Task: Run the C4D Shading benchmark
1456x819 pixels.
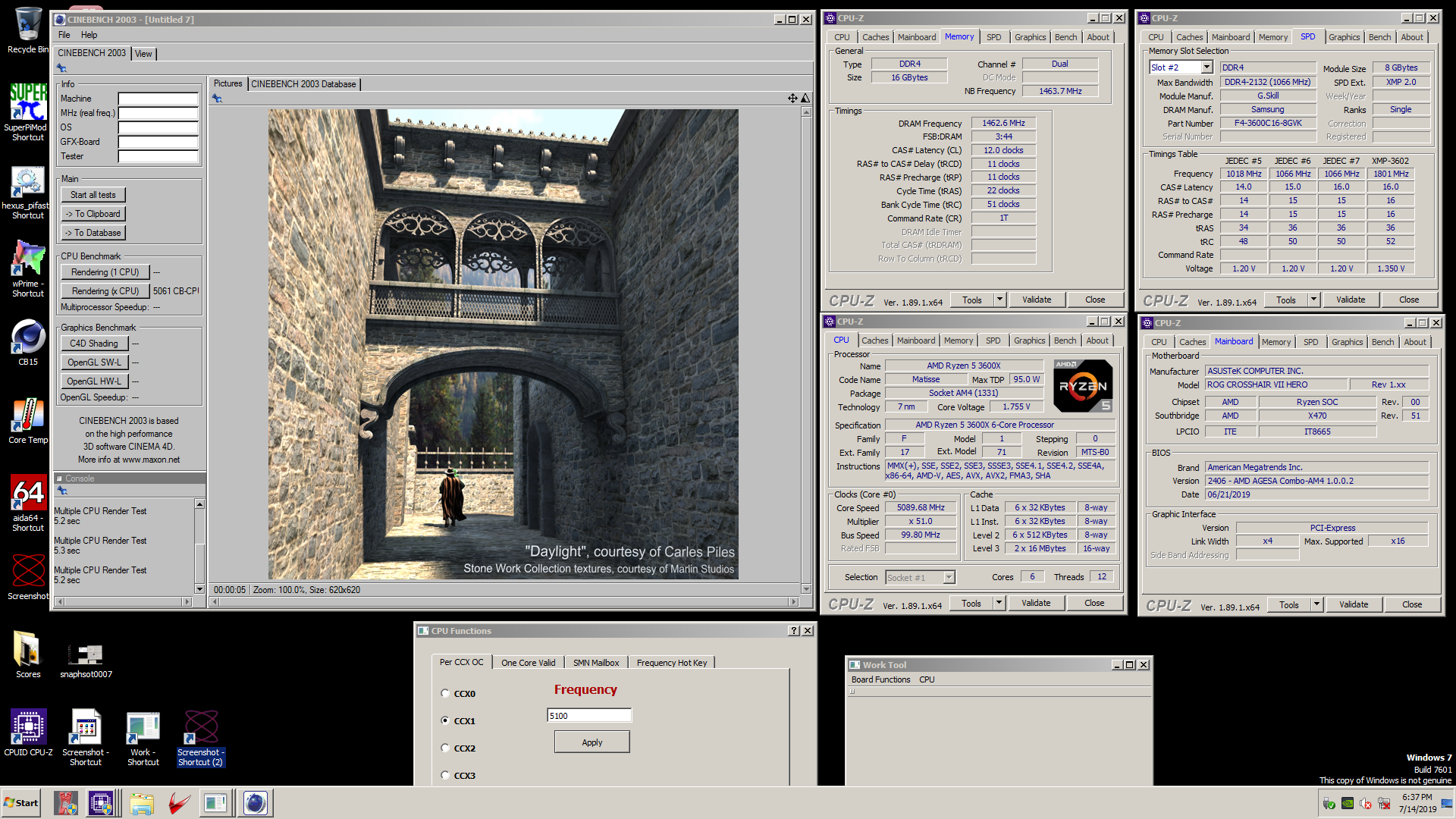Action: (x=94, y=344)
